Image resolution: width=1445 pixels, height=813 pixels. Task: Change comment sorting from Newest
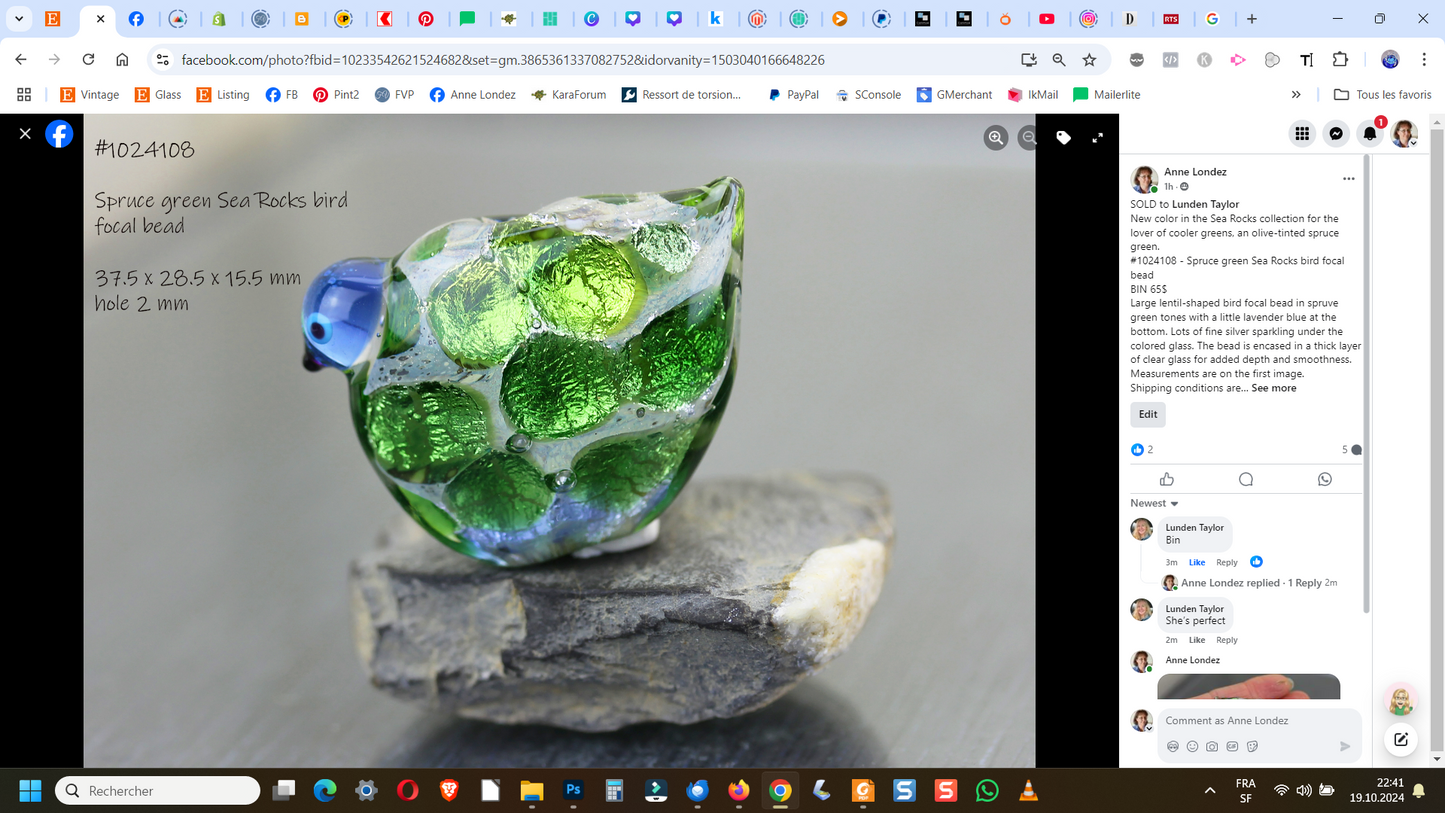tap(1154, 503)
